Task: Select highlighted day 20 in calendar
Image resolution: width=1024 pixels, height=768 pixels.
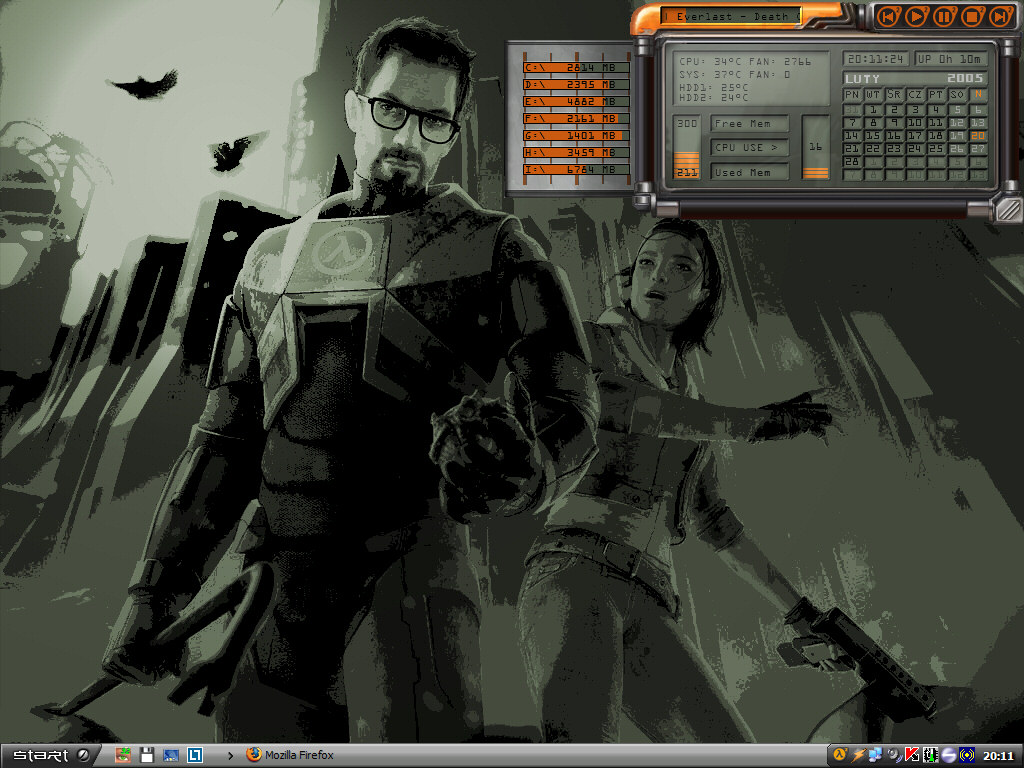Action: 977,136
